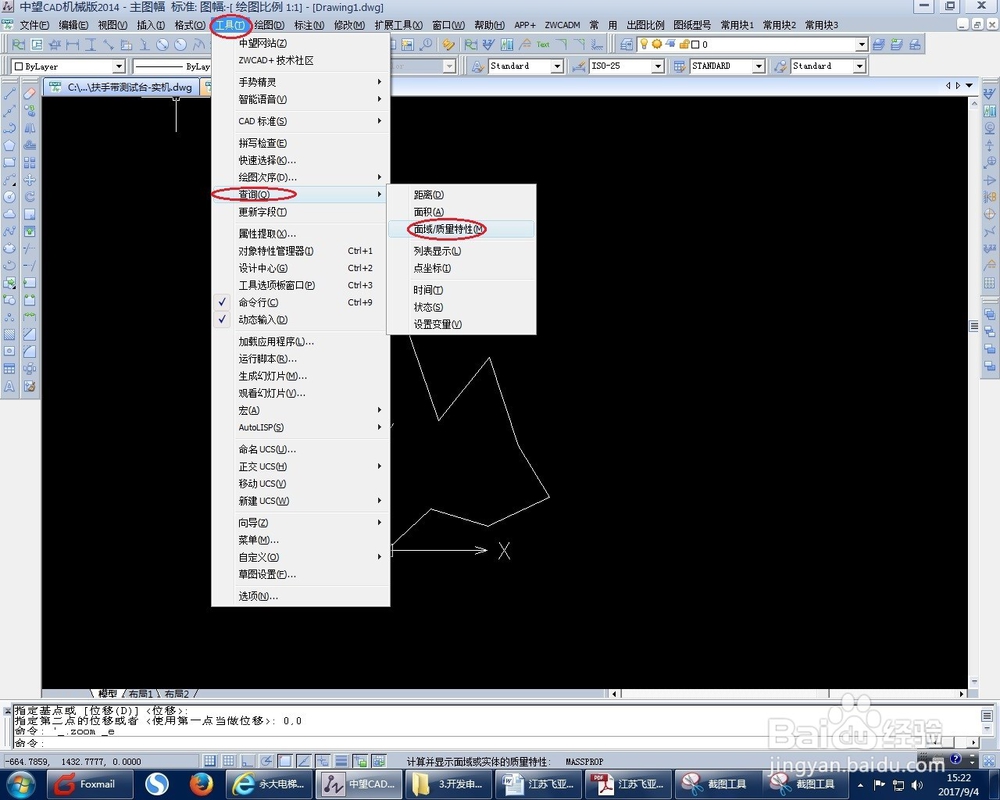
Task: Open 中望网站(Z) link in menu
Action: (x=300, y=43)
